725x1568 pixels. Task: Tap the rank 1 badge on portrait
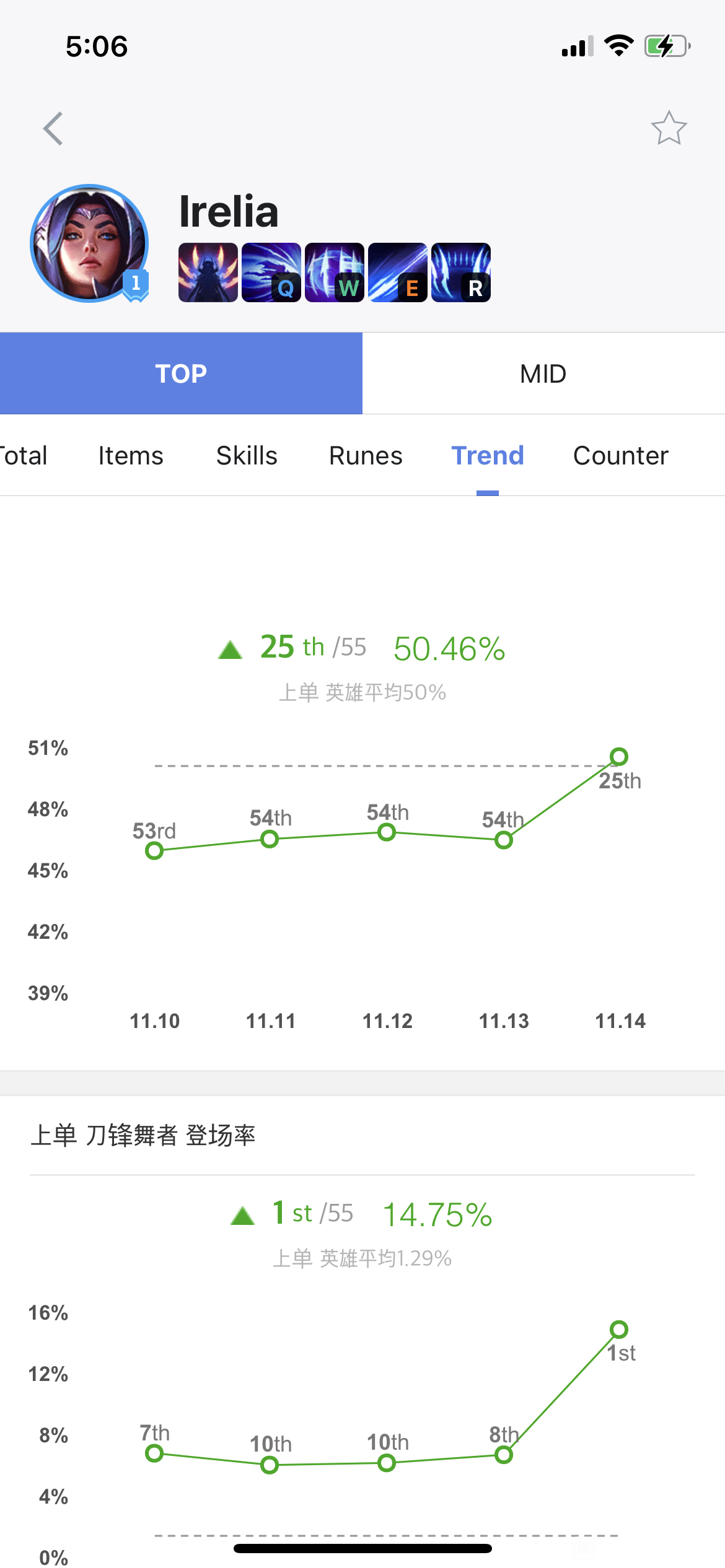point(136,285)
